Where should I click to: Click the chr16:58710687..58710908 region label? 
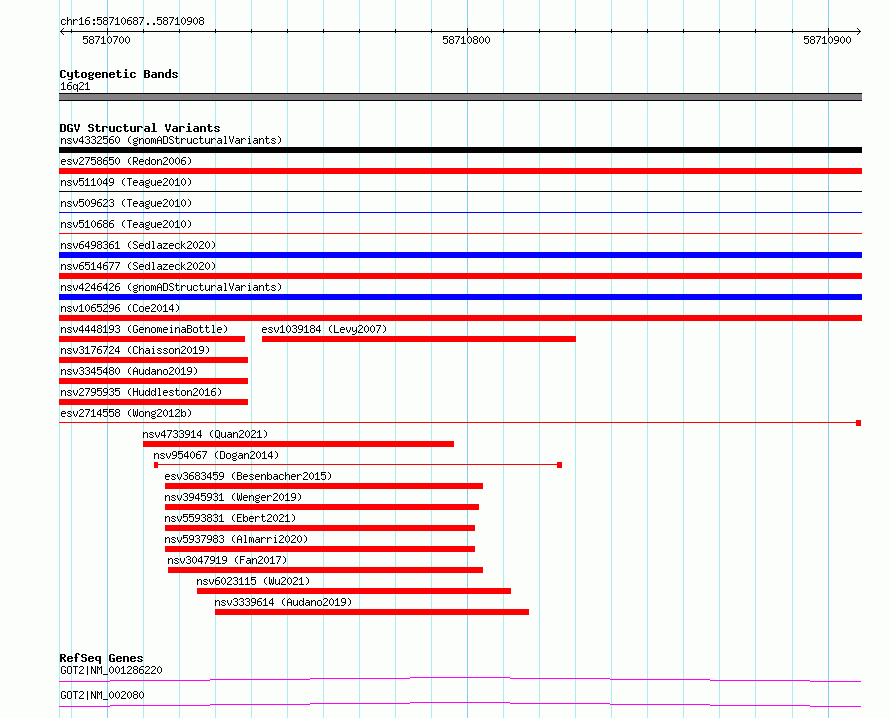click(x=132, y=21)
